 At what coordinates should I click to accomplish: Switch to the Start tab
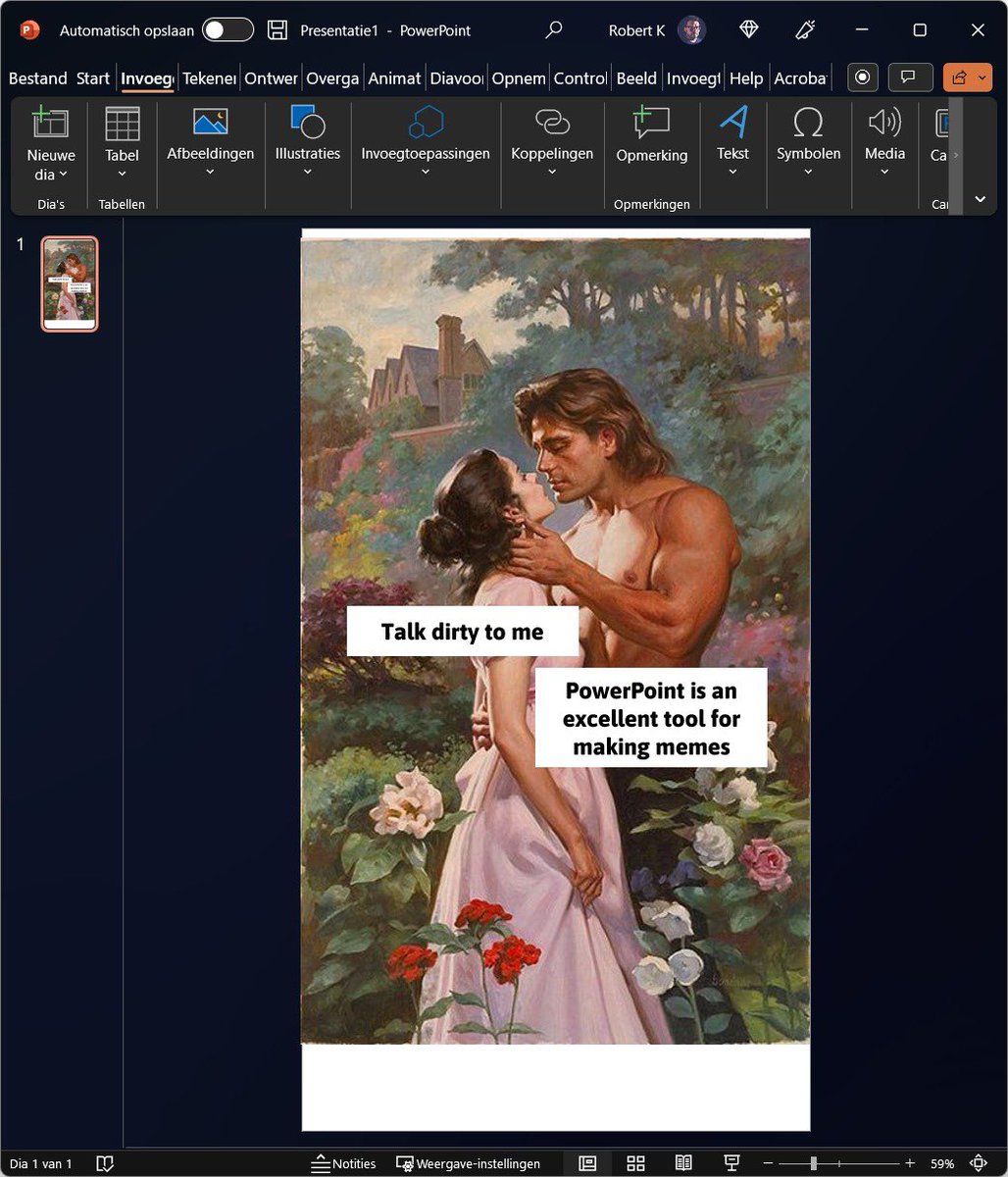[93, 78]
